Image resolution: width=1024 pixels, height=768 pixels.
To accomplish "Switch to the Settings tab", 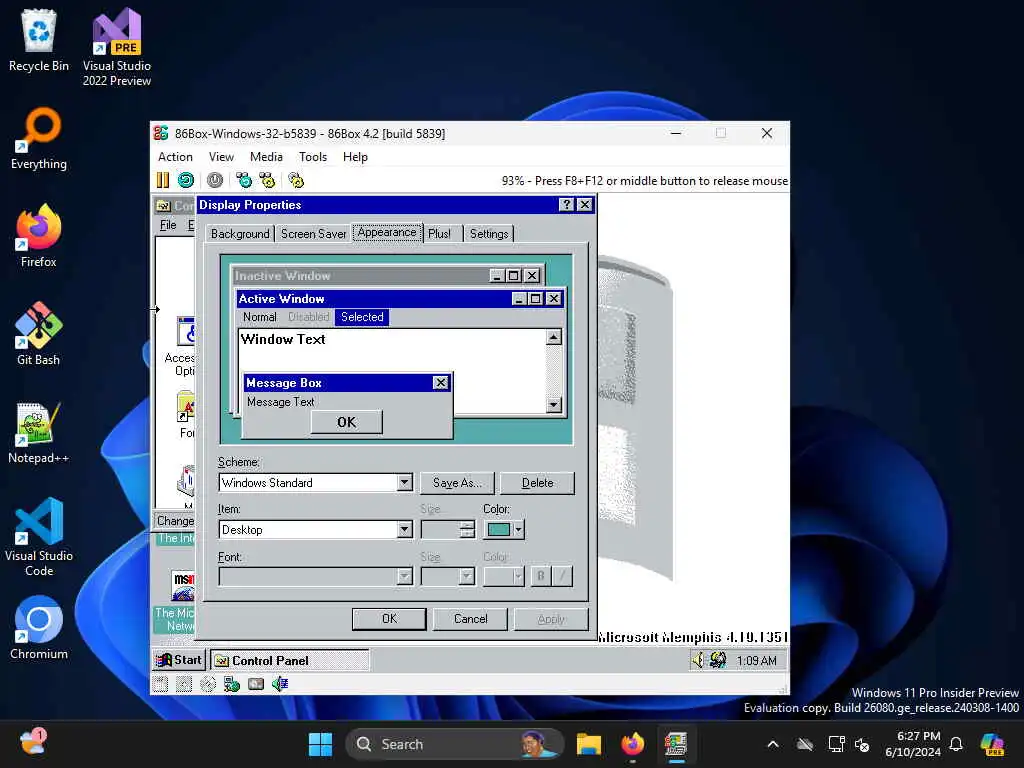I will 489,234.
